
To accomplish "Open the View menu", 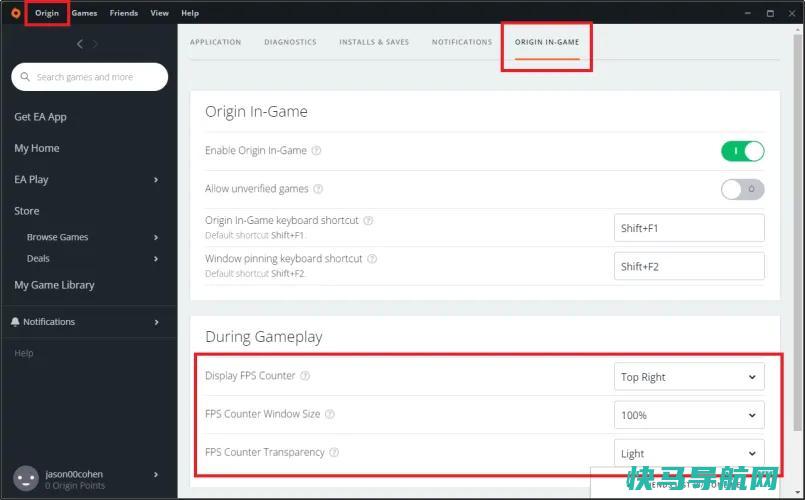I will pos(159,13).
